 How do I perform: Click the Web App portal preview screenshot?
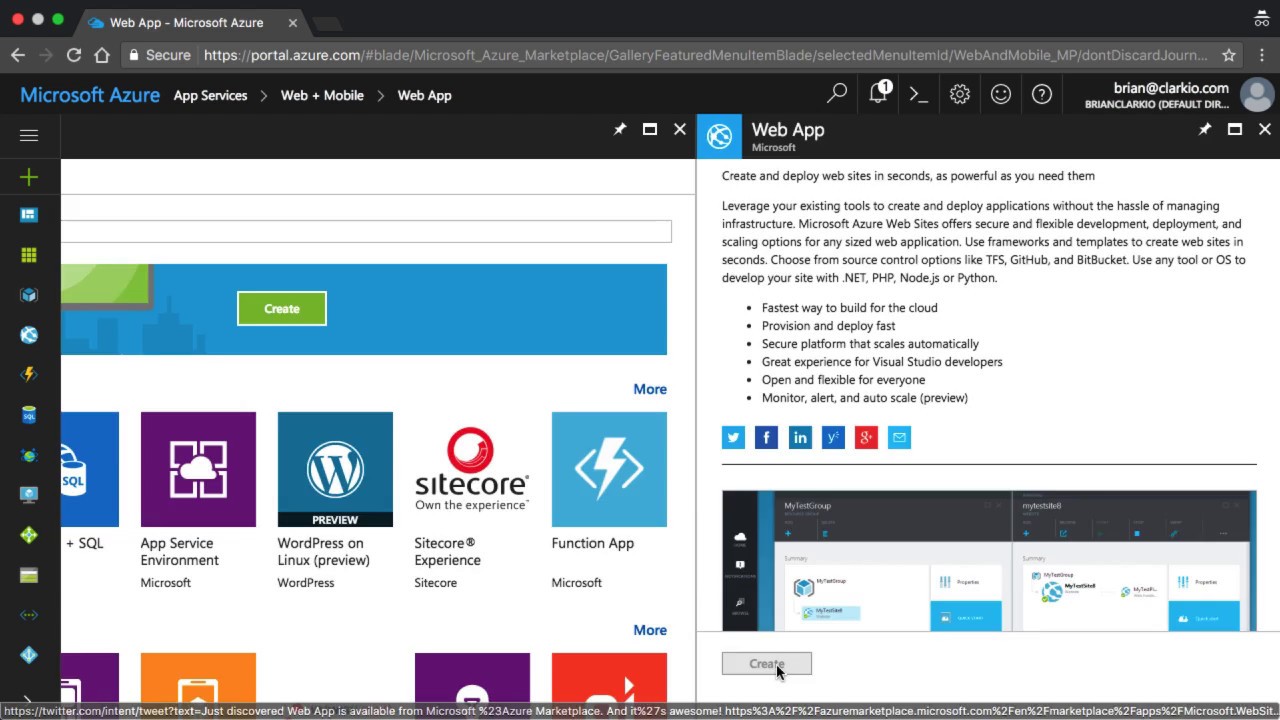click(989, 561)
